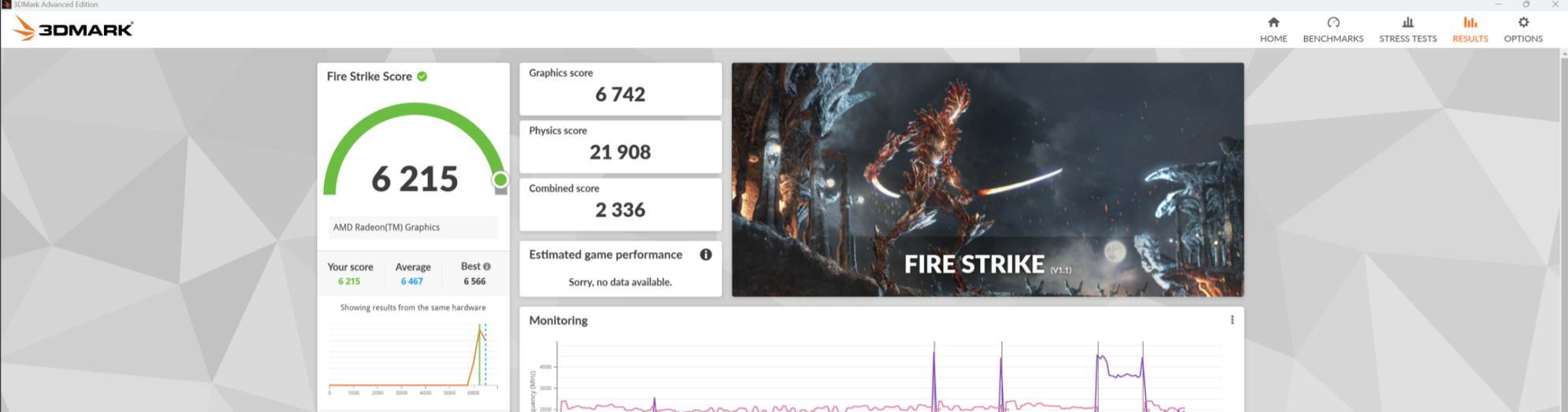
Task: Open the Monitoring three-dot menu
Action: tap(1232, 320)
